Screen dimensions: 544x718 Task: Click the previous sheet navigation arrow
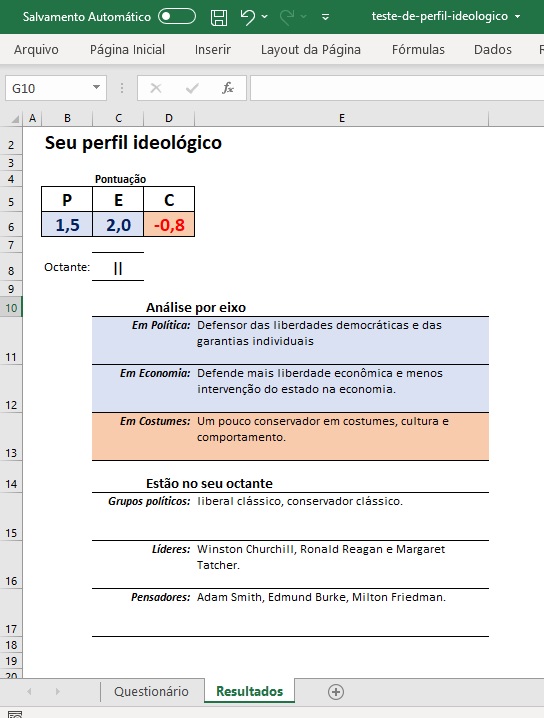(x=29, y=691)
